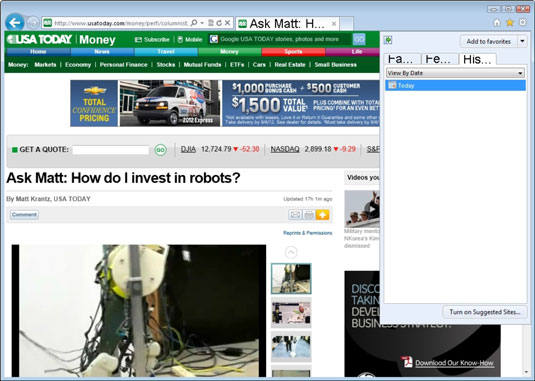Open a new blank tab
The width and height of the screenshot is (535, 381).
347,24
